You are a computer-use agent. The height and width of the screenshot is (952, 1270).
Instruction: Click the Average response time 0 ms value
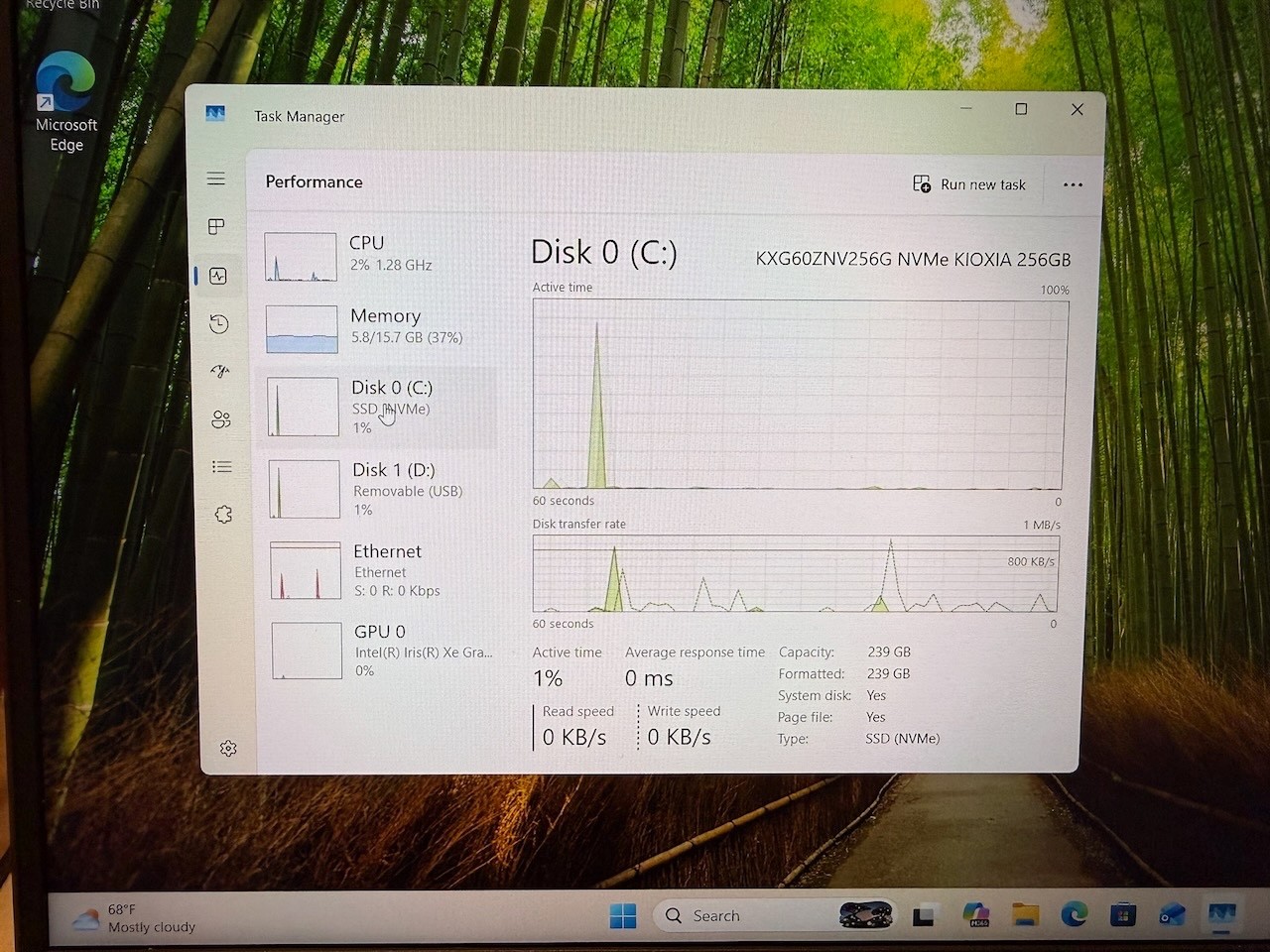[x=649, y=678]
